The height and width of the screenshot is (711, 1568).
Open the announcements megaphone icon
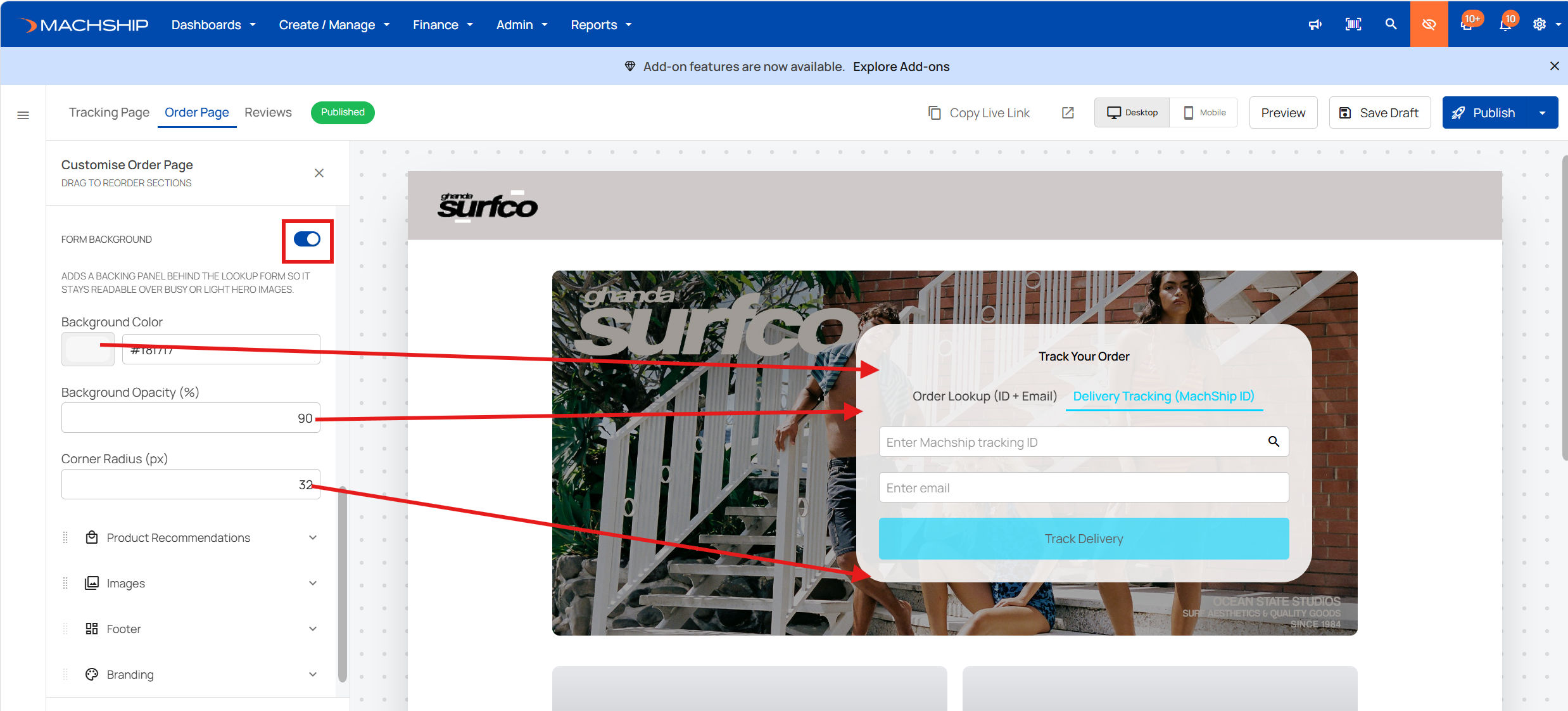pos(1315,24)
